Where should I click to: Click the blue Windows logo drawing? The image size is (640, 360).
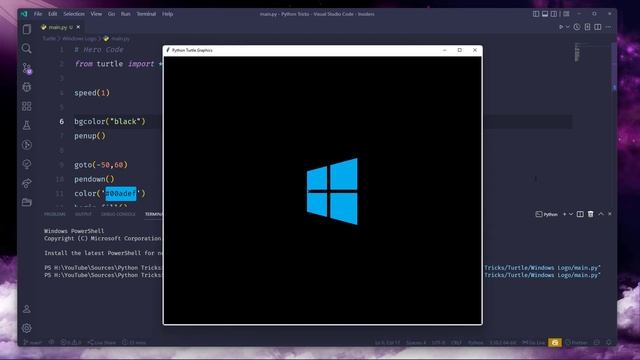(x=332, y=191)
